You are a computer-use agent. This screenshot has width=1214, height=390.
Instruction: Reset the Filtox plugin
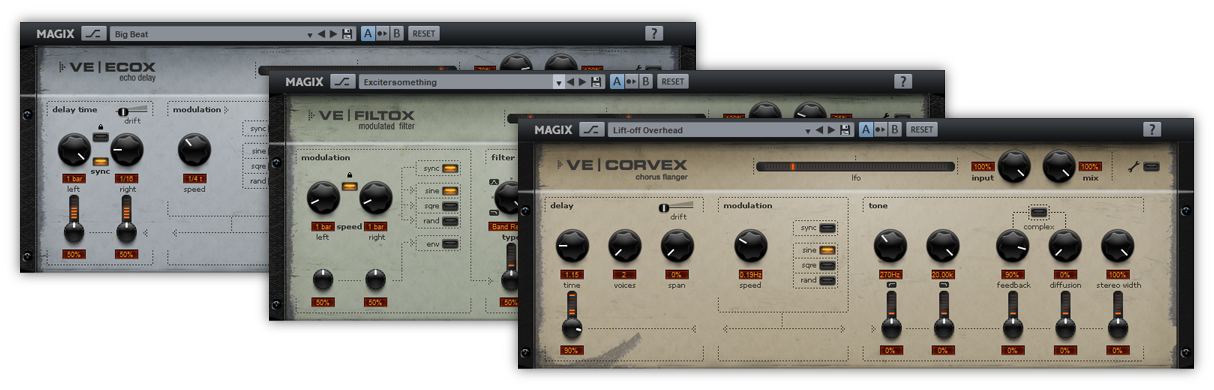point(672,82)
